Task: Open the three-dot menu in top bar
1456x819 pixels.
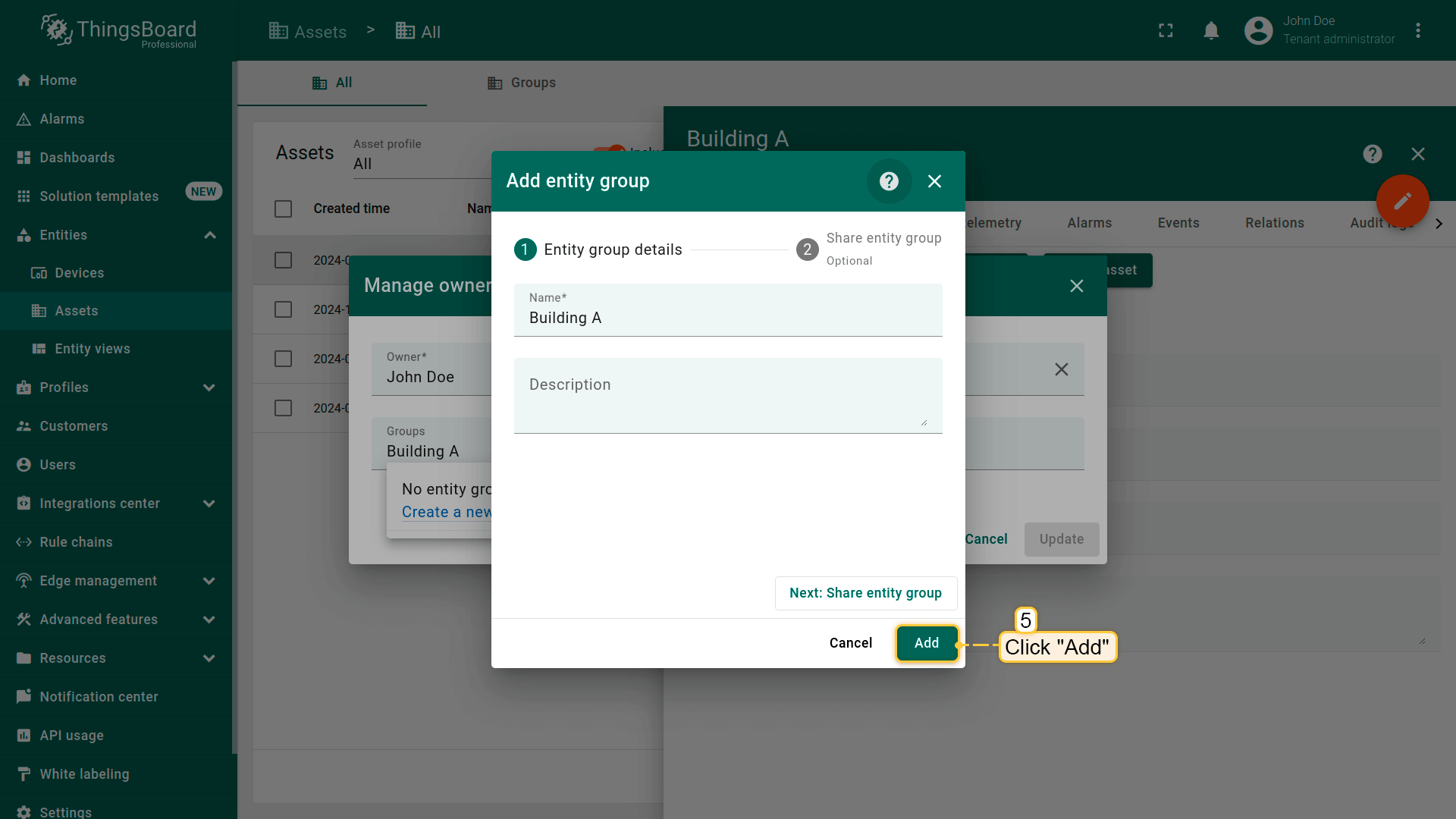Action: [x=1417, y=31]
